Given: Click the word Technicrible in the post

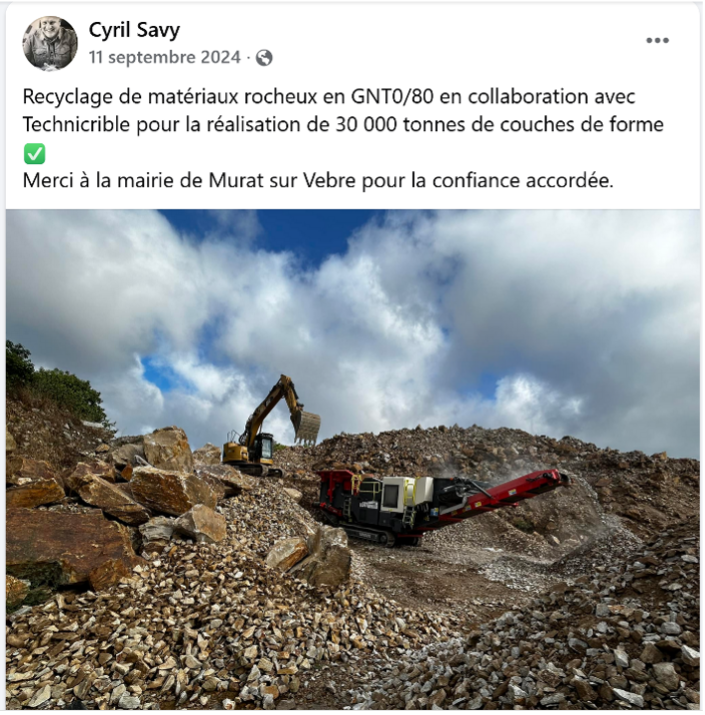Looking at the screenshot, I should tap(76, 124).
